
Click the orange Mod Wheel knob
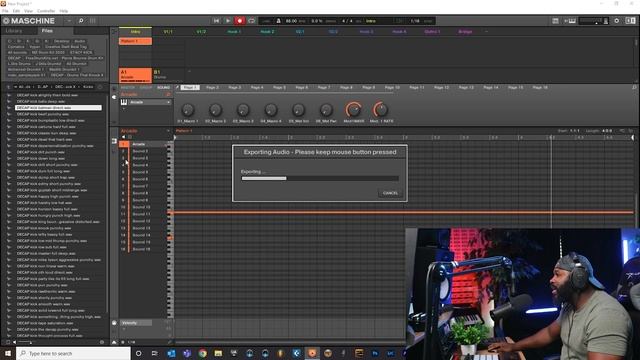tap(353, 110)
